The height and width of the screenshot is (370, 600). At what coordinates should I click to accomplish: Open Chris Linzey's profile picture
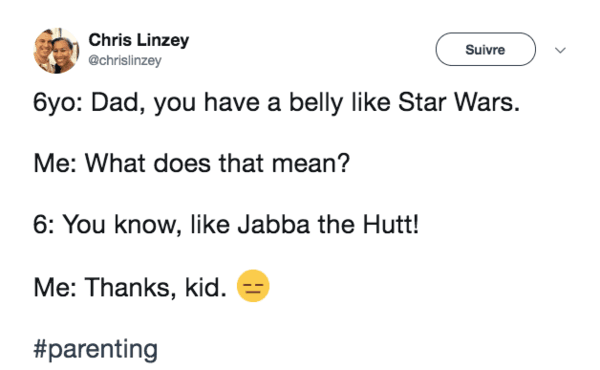tap(56, 51)
